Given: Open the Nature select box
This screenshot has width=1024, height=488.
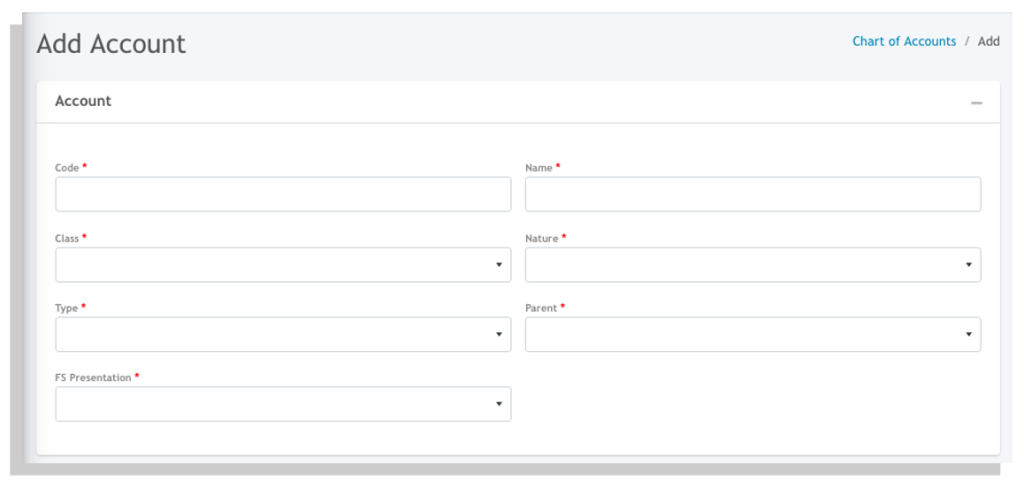Looking at the screenshot, I should [752, 265].
